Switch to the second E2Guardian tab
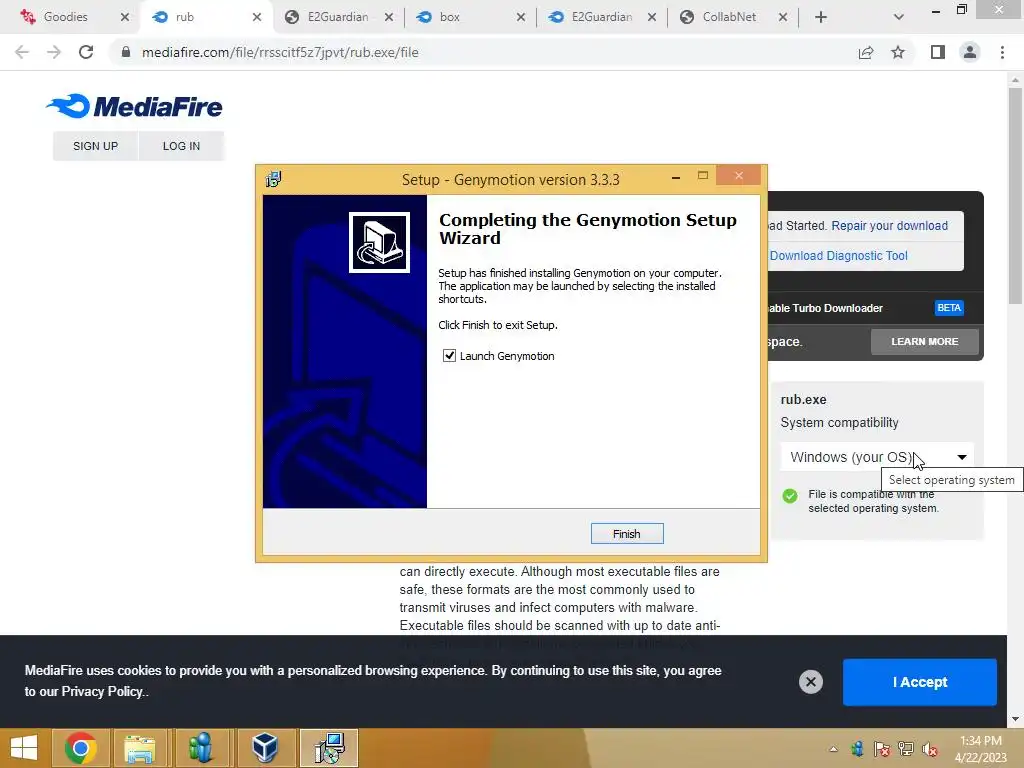This screenshot has width=1024, height=768. click(601, 17)
